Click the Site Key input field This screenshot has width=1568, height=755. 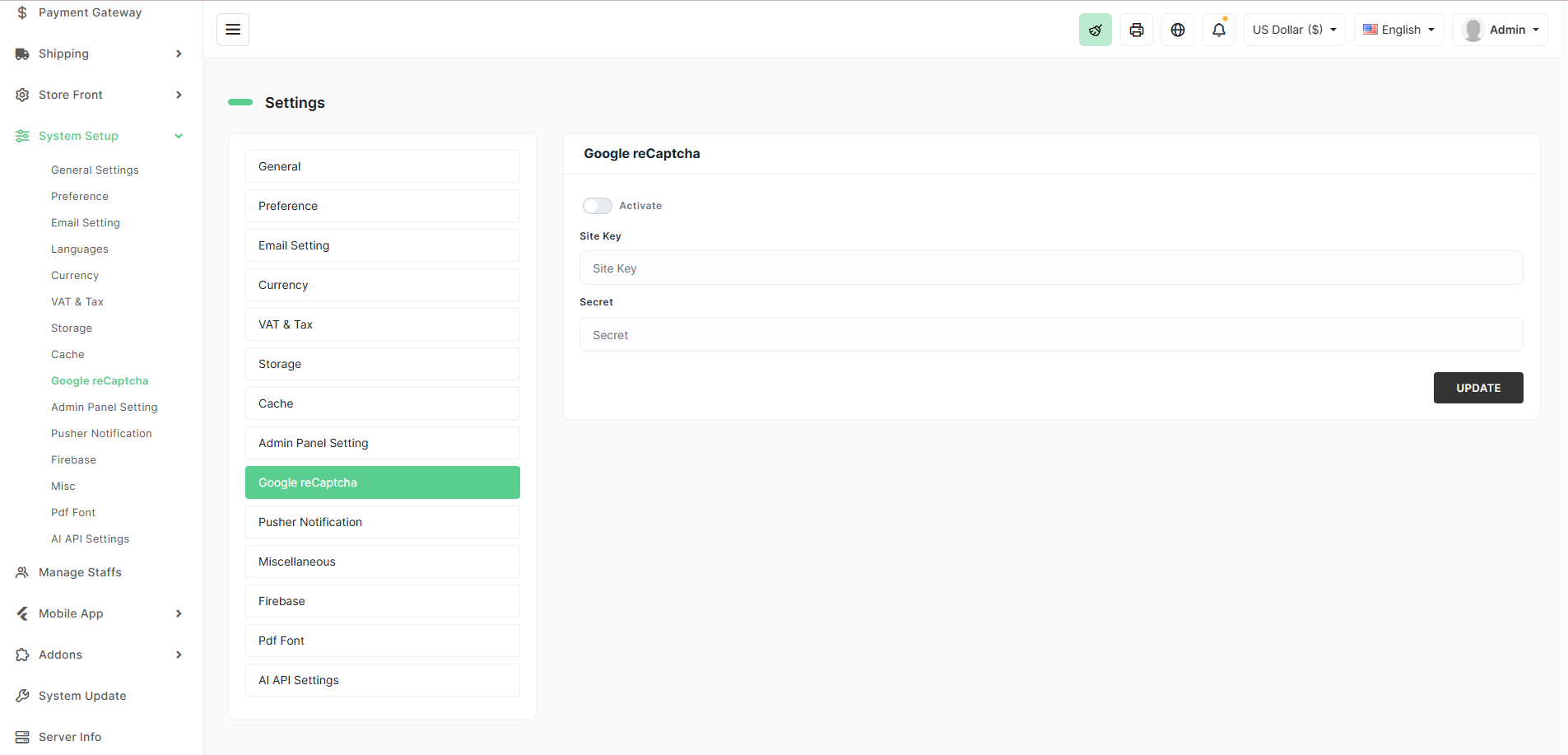coord(1050,268)
